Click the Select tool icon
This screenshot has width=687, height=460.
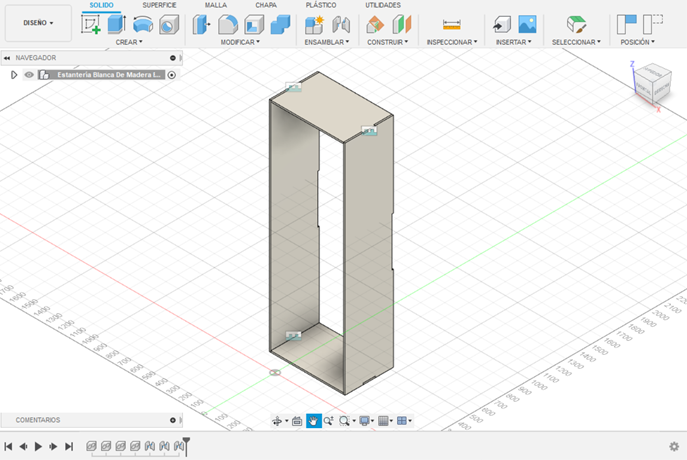[576, 24]
